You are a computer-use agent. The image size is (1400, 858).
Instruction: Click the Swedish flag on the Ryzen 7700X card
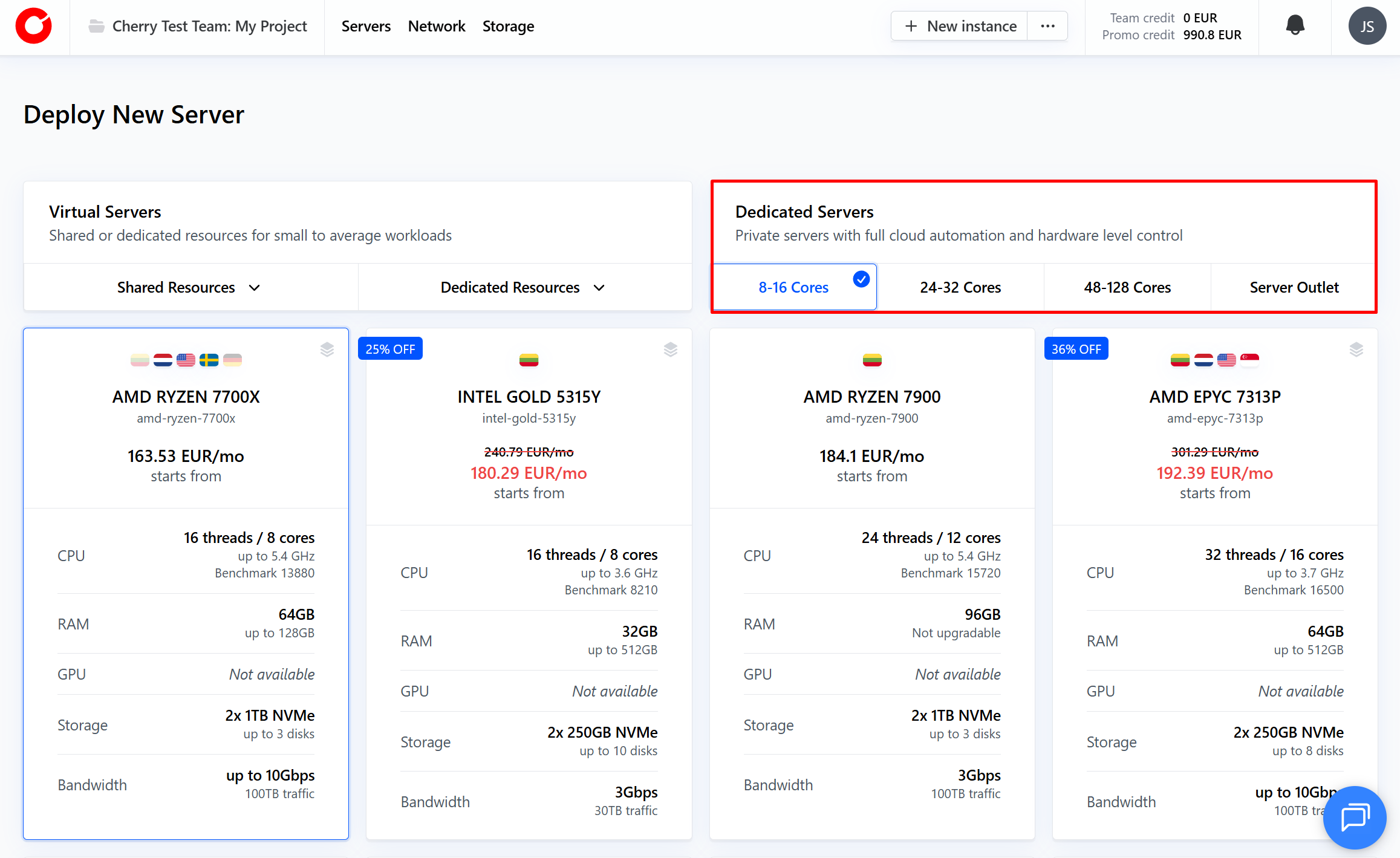209,360
